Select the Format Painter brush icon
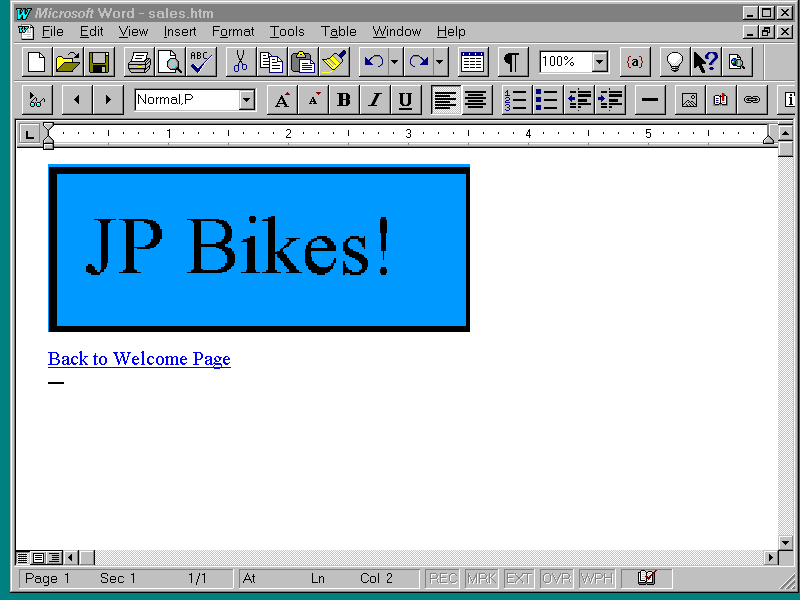The height and width of the screenshot is (600, 800). click(333, 62)
